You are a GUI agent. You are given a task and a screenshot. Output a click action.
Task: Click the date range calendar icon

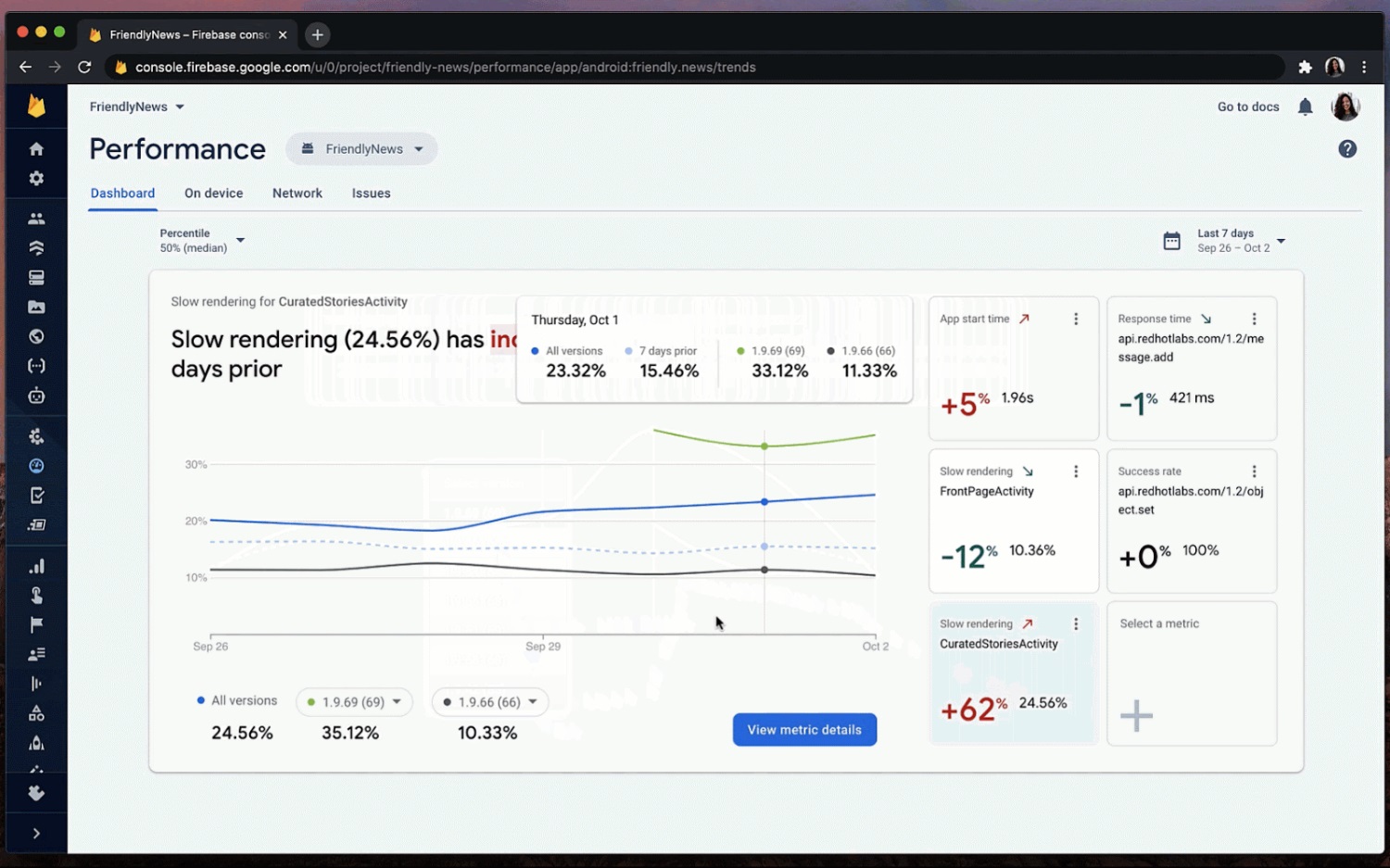point(1171,241)
